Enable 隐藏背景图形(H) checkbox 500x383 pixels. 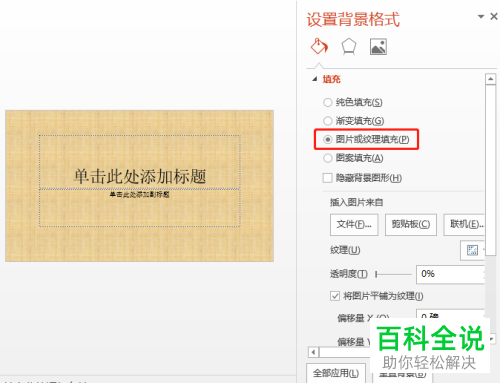click(x=327, y=178)
